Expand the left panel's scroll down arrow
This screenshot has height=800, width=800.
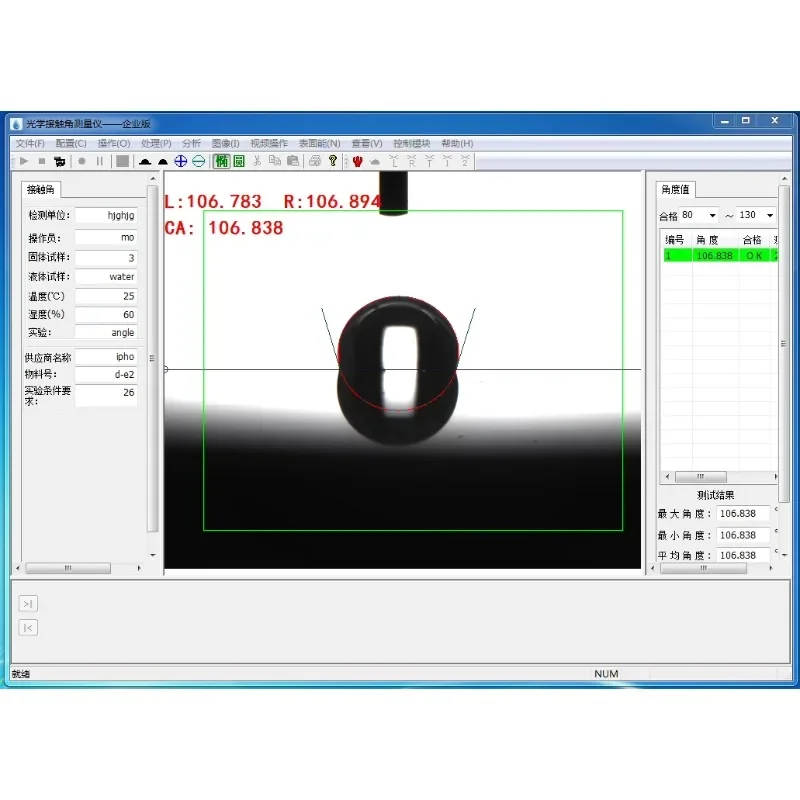(153, 555)
